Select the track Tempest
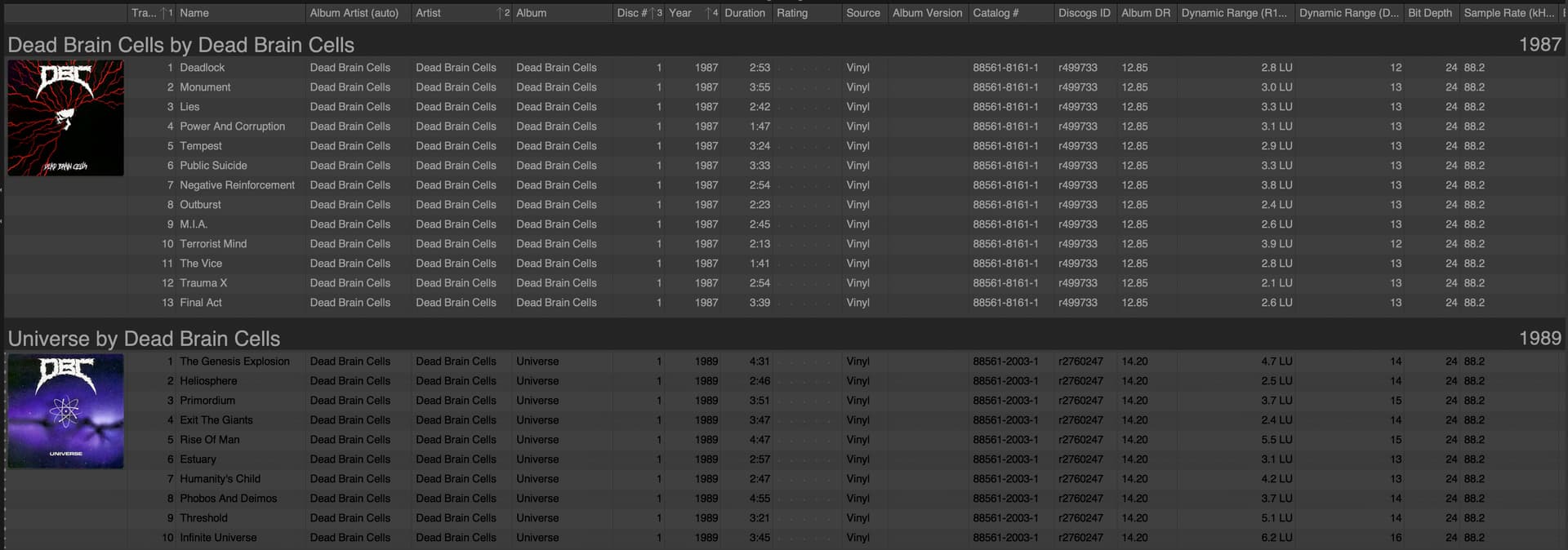This screenshot has height=550, width=1568. pos(201,146)
